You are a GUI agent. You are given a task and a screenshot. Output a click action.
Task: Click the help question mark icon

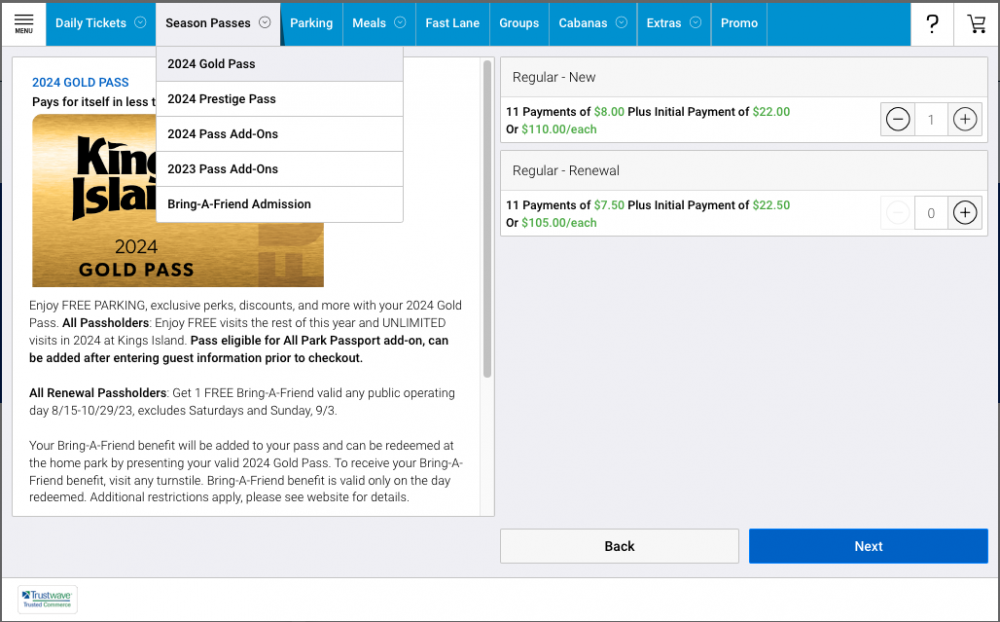click(932, 24)
